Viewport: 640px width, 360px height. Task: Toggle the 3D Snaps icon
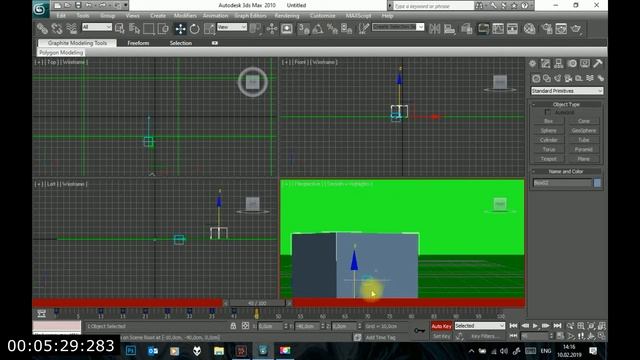coord(303,29)
